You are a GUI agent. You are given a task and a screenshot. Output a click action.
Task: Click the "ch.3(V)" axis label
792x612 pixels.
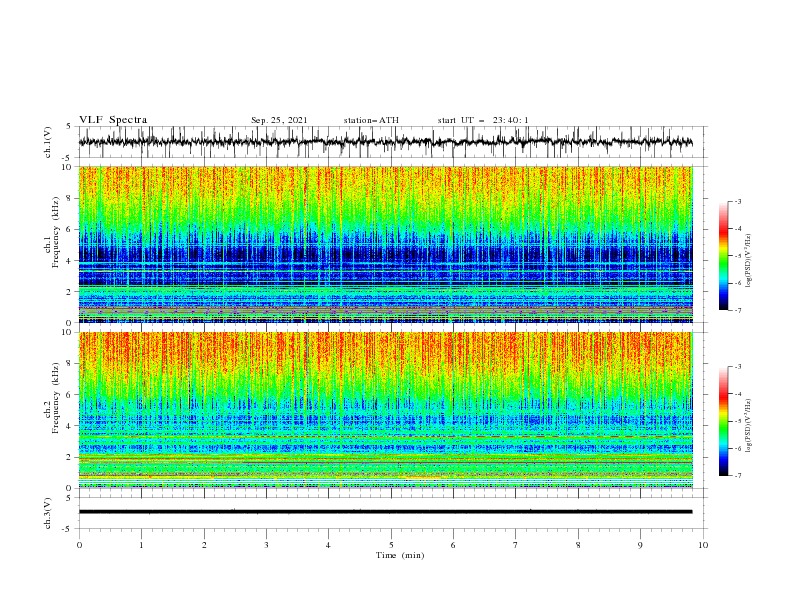coord(48,513)
